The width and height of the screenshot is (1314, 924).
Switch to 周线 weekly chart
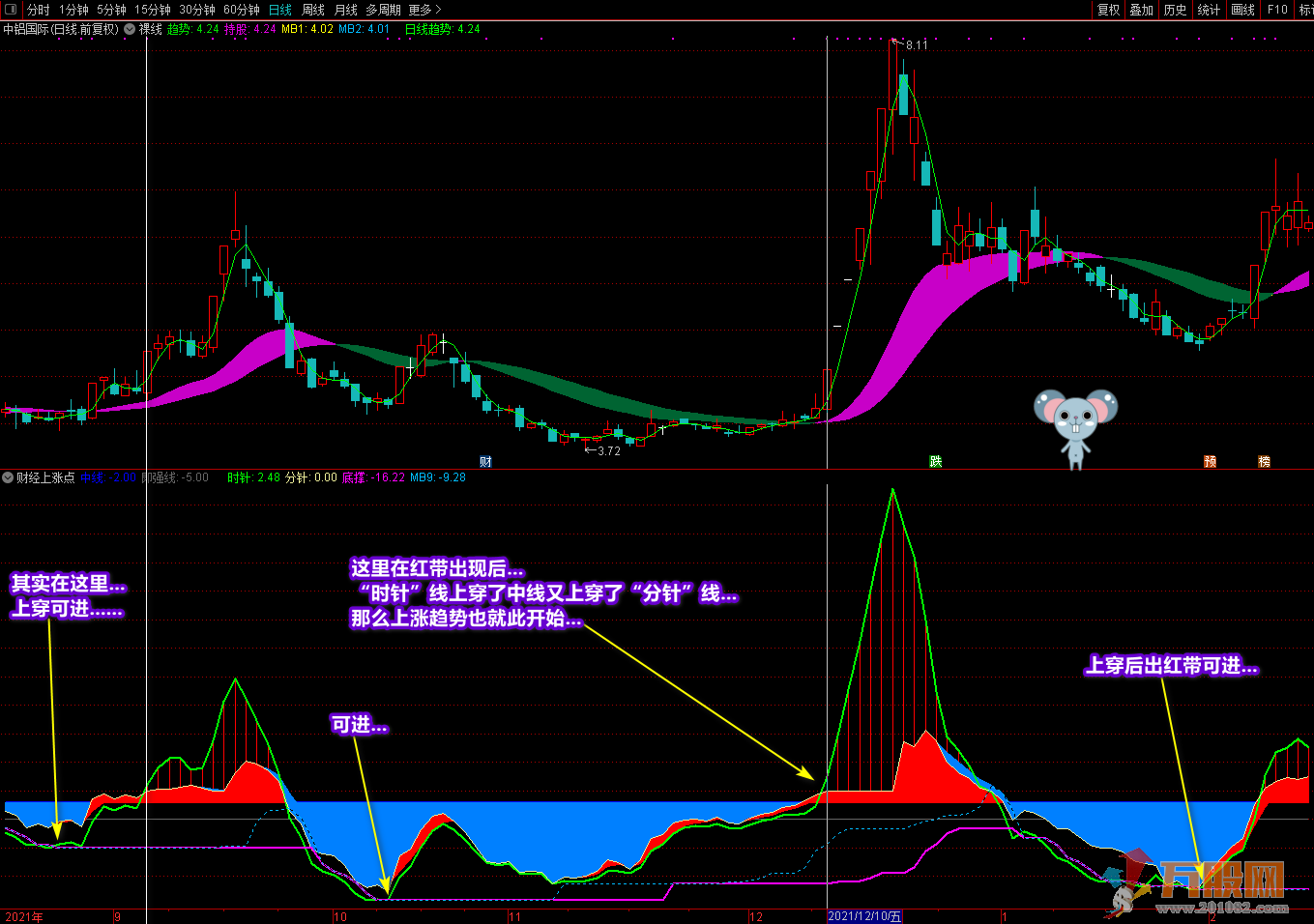(313, 10)
